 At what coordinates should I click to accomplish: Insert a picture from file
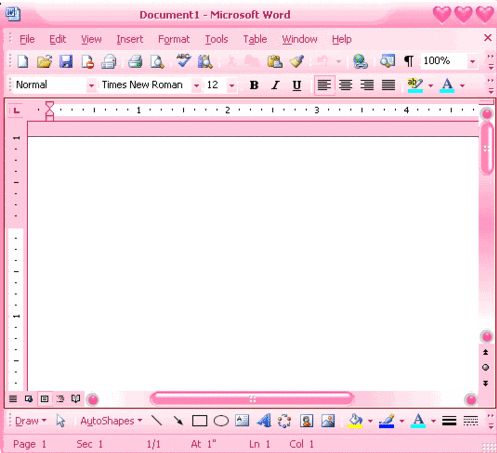328,420
